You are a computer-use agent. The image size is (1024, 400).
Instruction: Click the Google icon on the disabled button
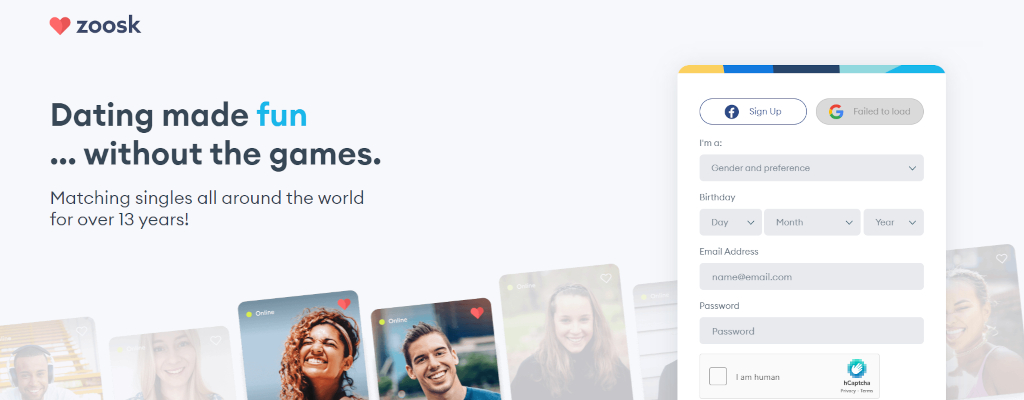(836, 112)
